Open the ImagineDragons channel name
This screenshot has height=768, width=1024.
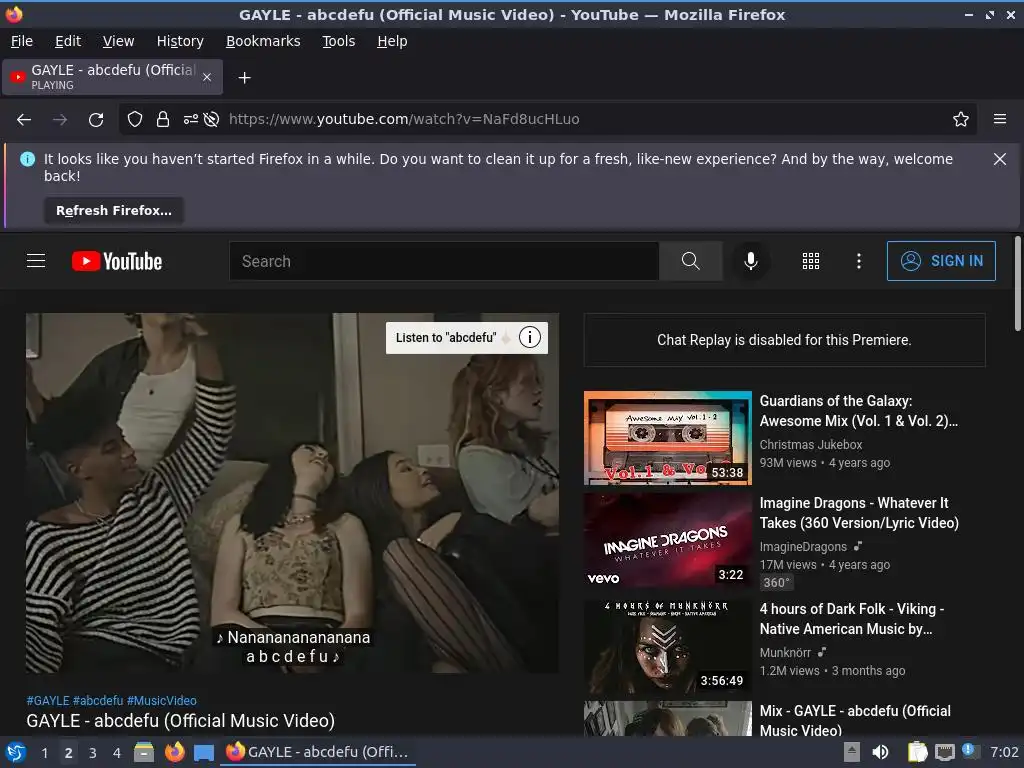coord(803,547)
